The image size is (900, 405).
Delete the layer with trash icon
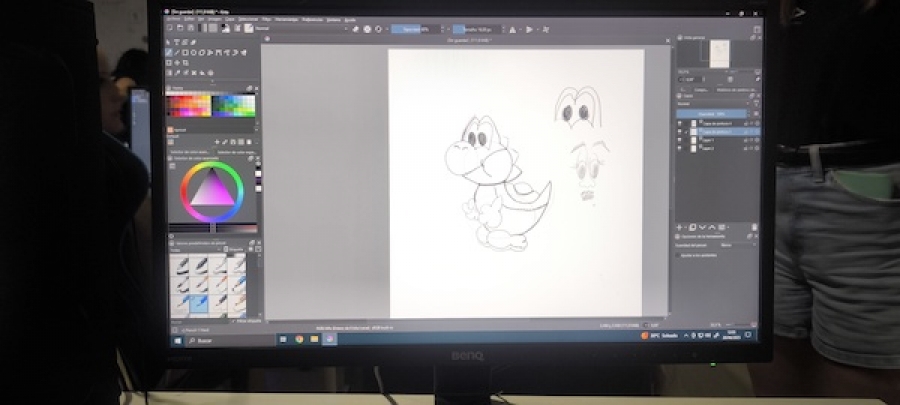754,227
